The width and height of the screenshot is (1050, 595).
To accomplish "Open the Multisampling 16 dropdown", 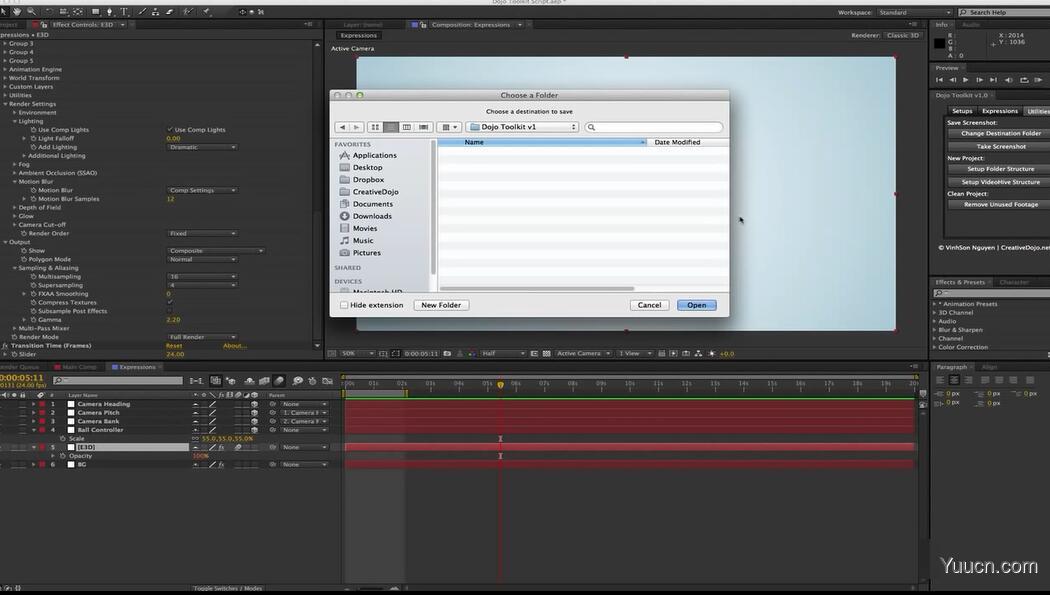I will (202, 276).
